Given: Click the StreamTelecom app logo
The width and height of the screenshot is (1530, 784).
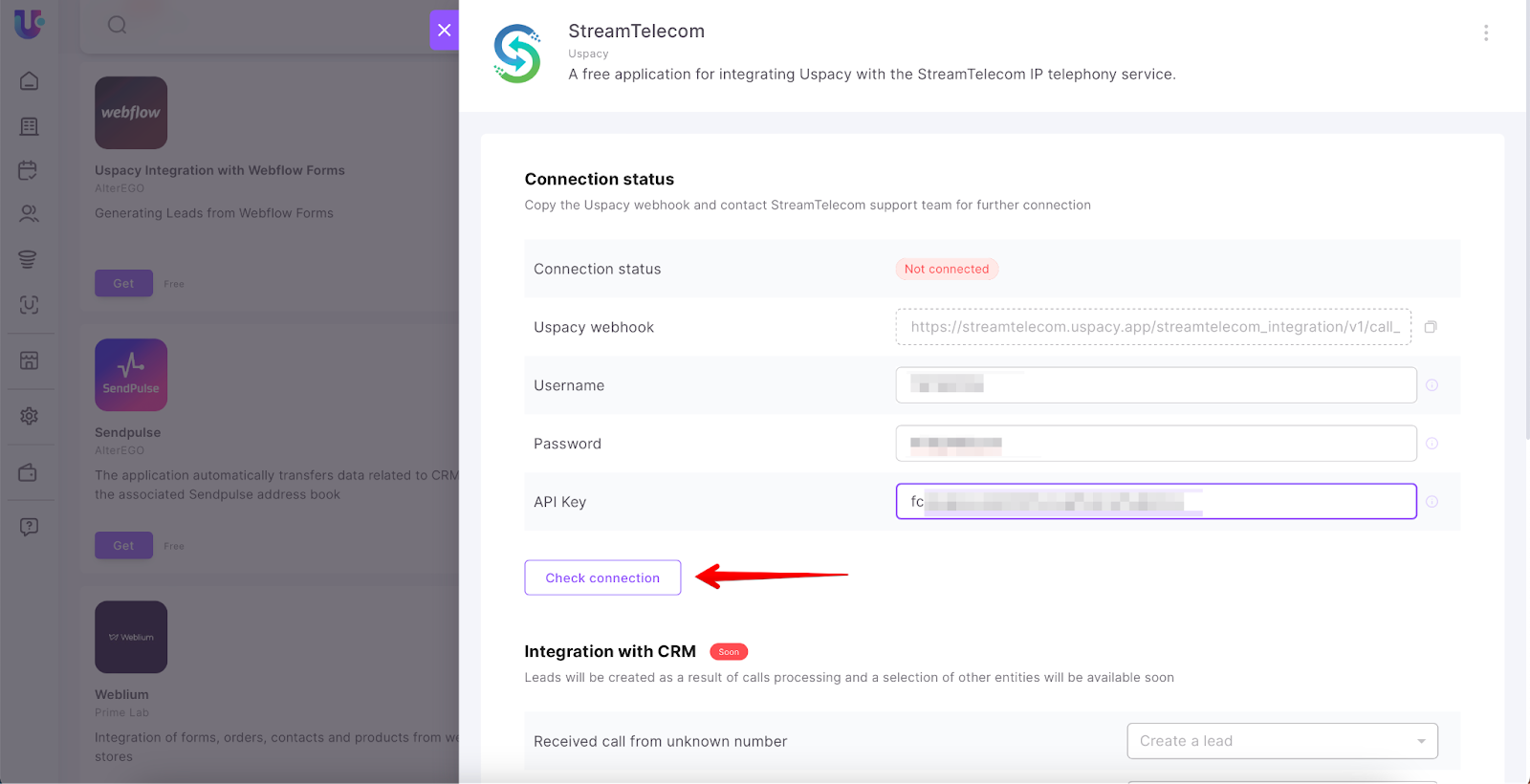Looking at the screenshot, I should click(517, 54).
